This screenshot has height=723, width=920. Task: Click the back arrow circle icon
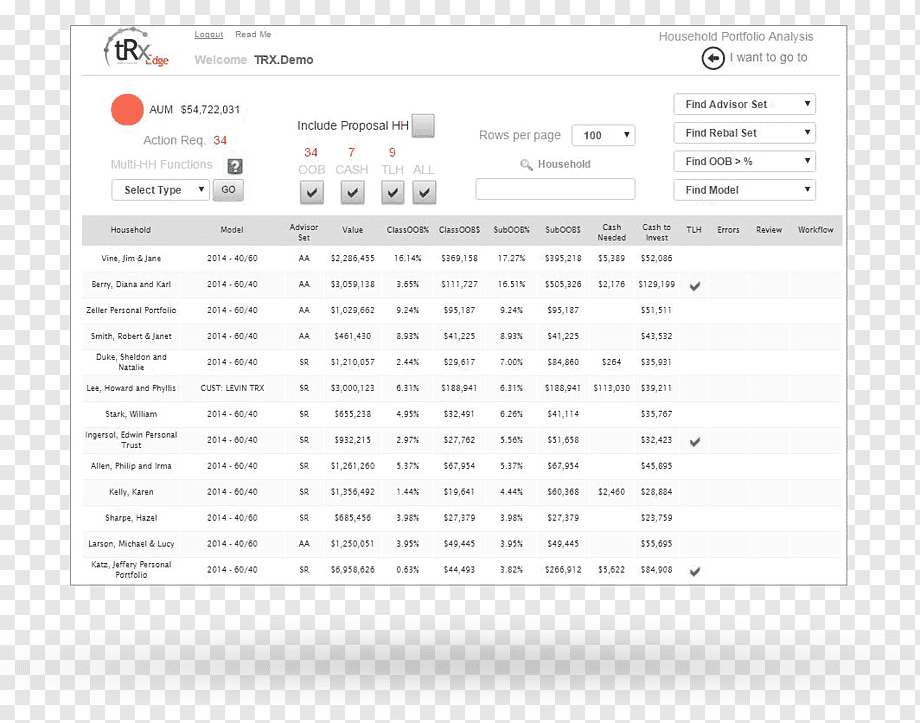[713, 58]
